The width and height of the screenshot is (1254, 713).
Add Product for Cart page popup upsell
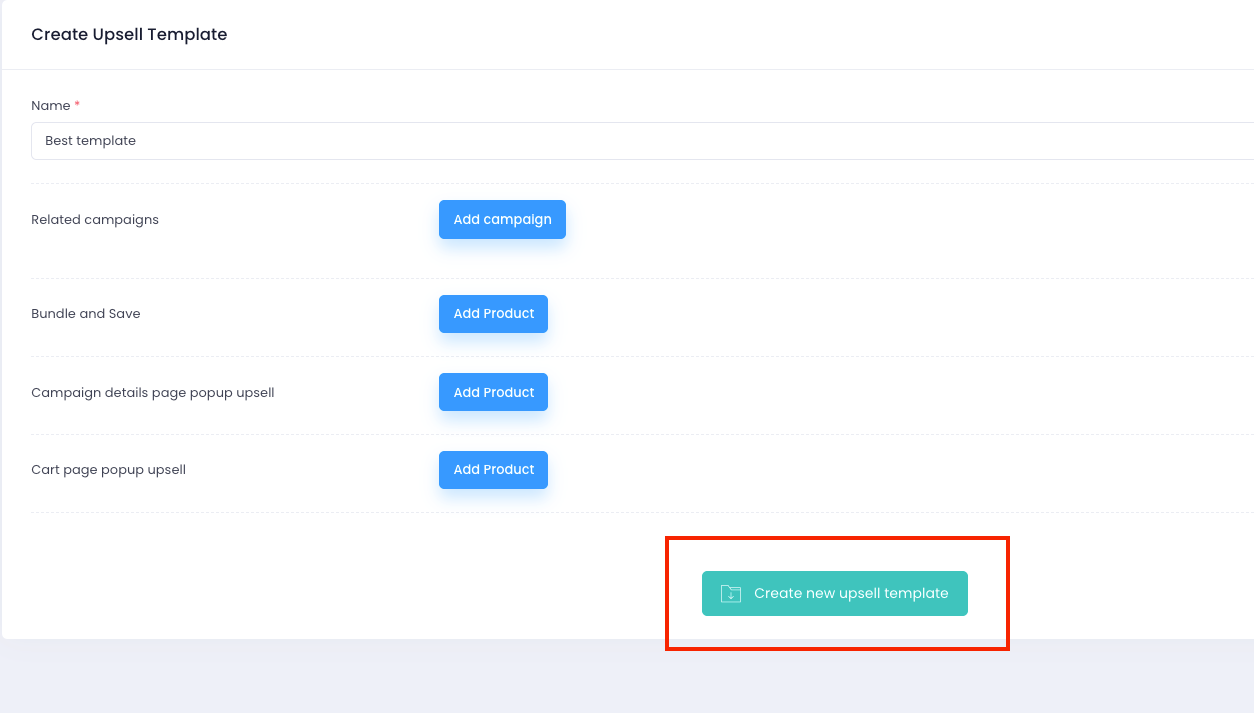tap(493, 469)
